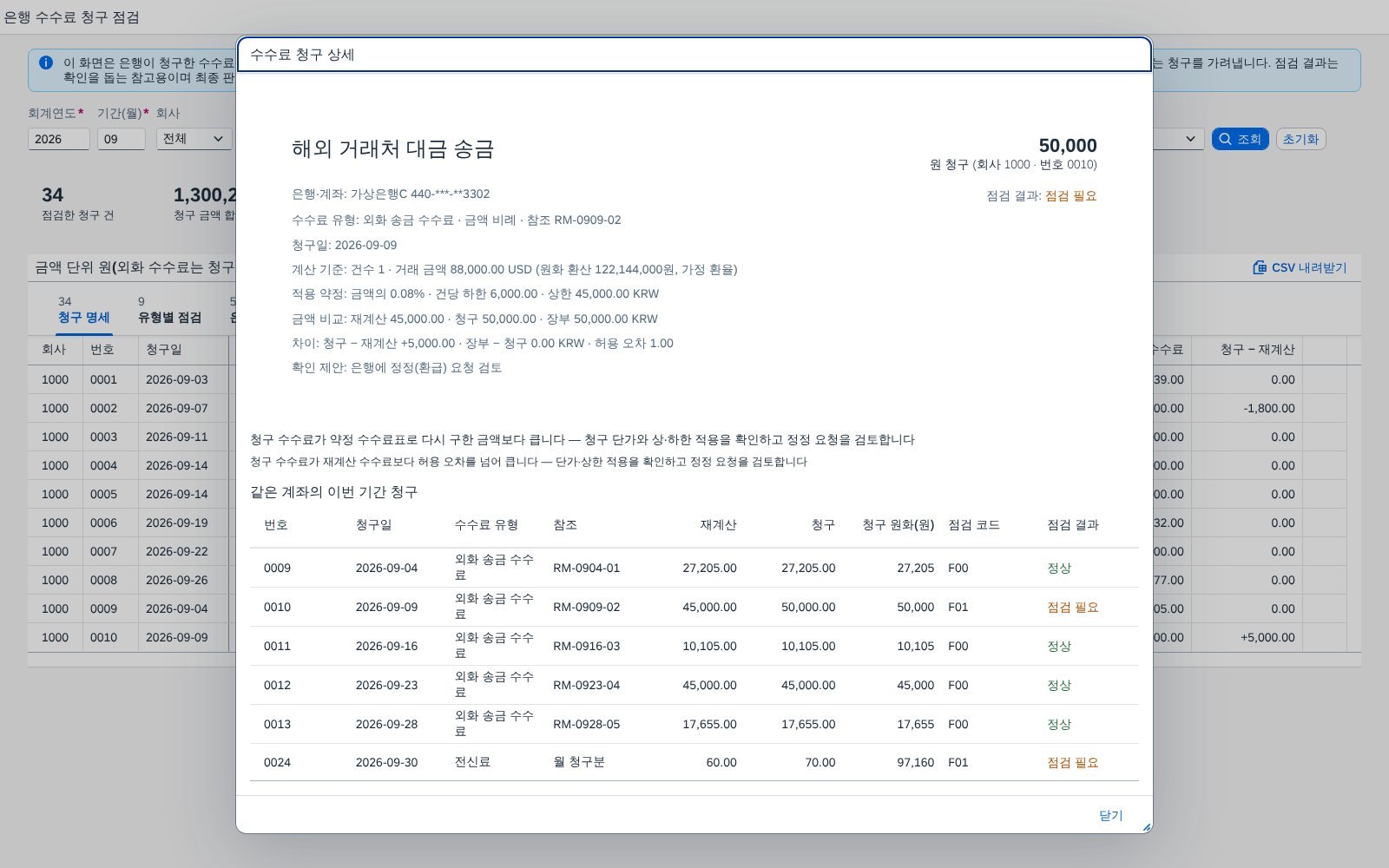Click the CSV download icon
1389x868 pixels.
pyautogui.click(x=1260, y=267)
